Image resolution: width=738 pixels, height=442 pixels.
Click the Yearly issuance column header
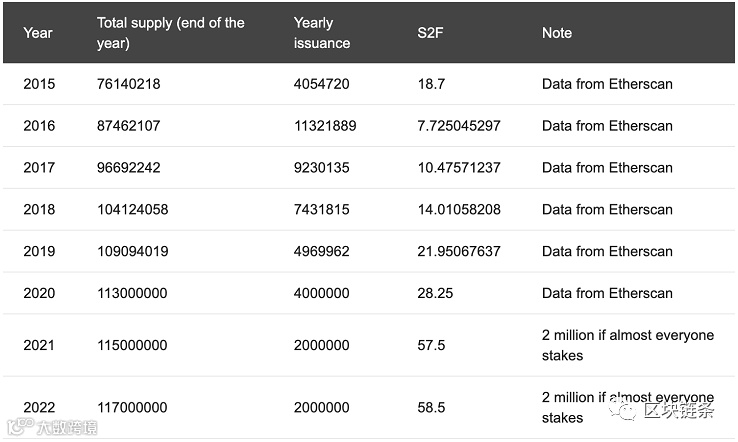[322, 33]
